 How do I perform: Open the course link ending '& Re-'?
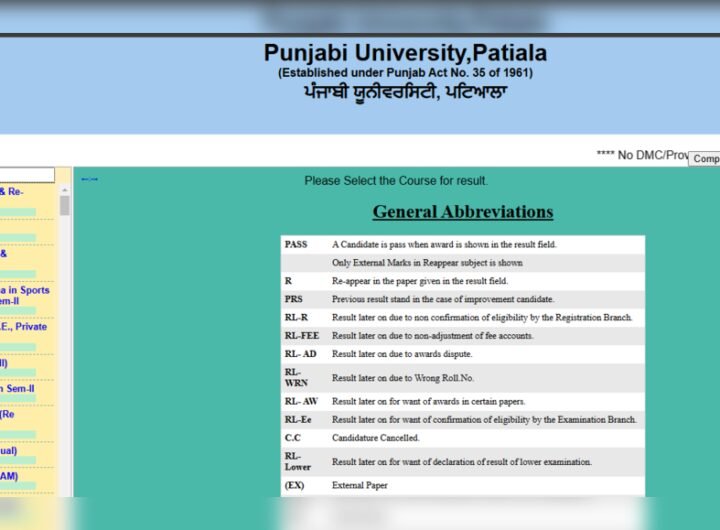11,192
